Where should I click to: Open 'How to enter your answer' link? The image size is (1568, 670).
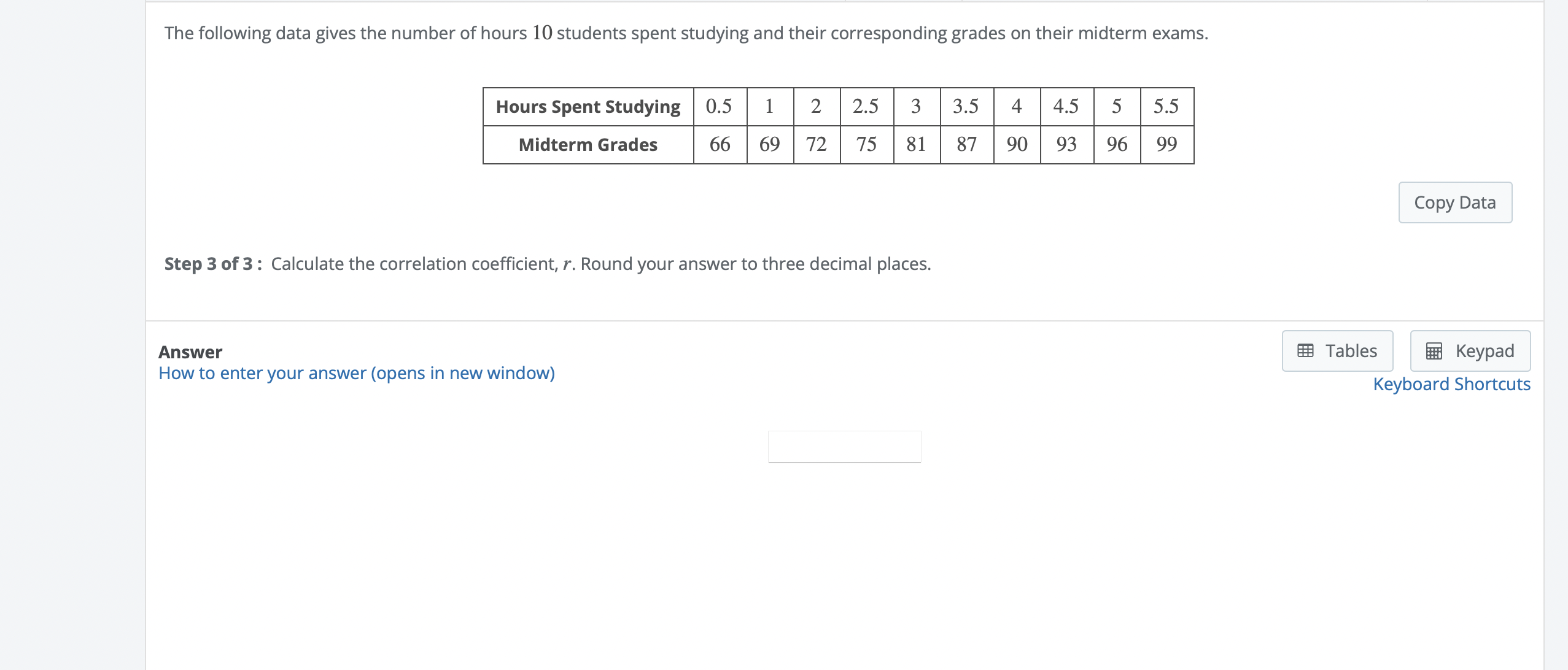click(356, 373)
